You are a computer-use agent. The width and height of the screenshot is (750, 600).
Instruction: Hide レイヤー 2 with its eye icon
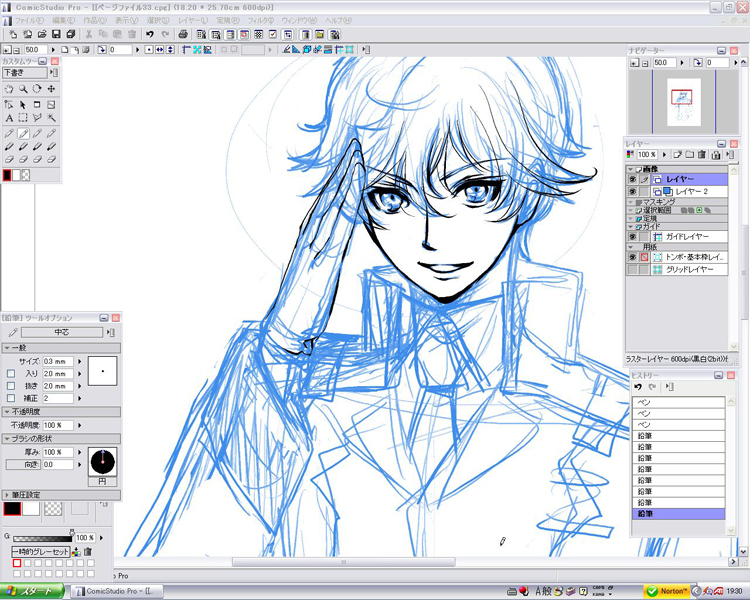click(x=632, y=191)
